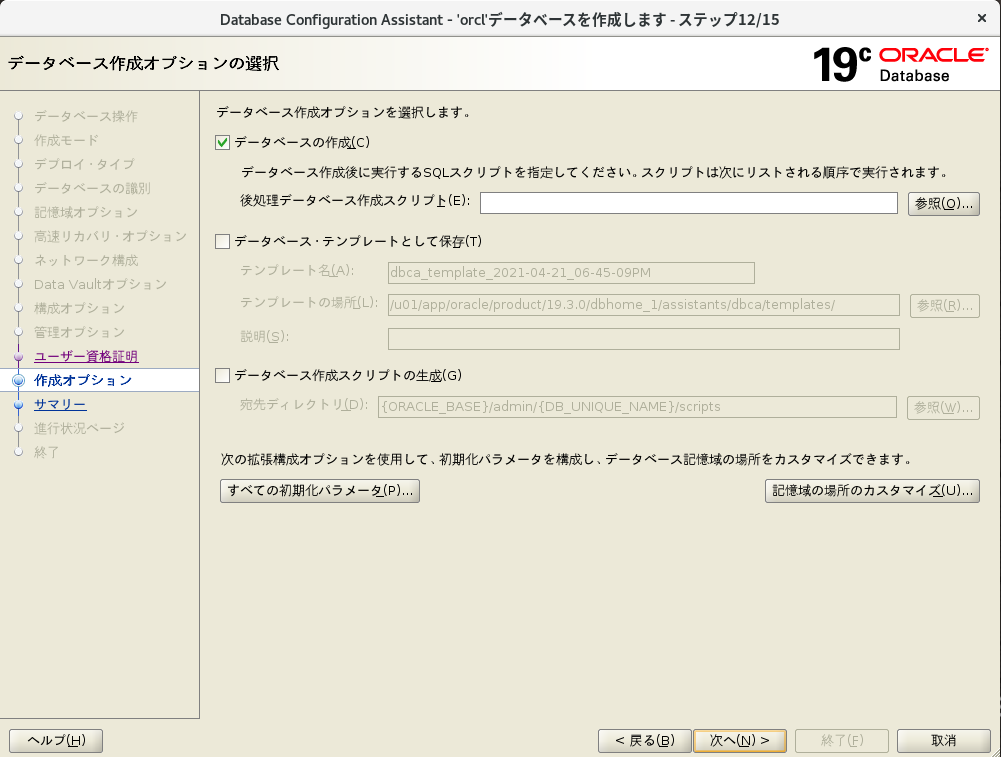Open the ユーザー資格証明 step link
Image resolution: width=1001 pixels, height=757 pixels.
click(x=86, y=357)
